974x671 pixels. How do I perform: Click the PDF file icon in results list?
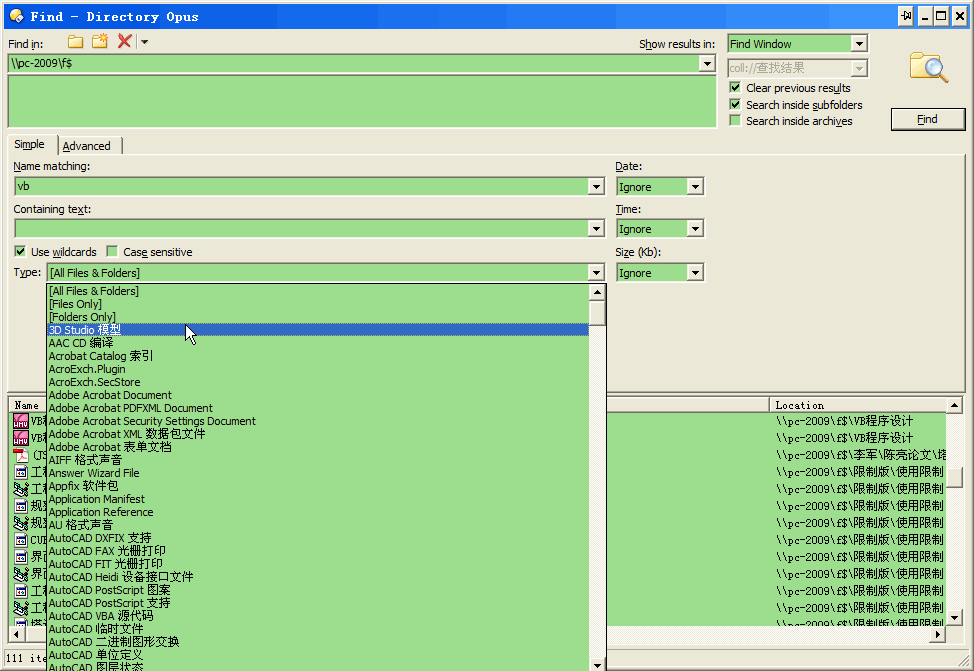click(x=20, y=455)
